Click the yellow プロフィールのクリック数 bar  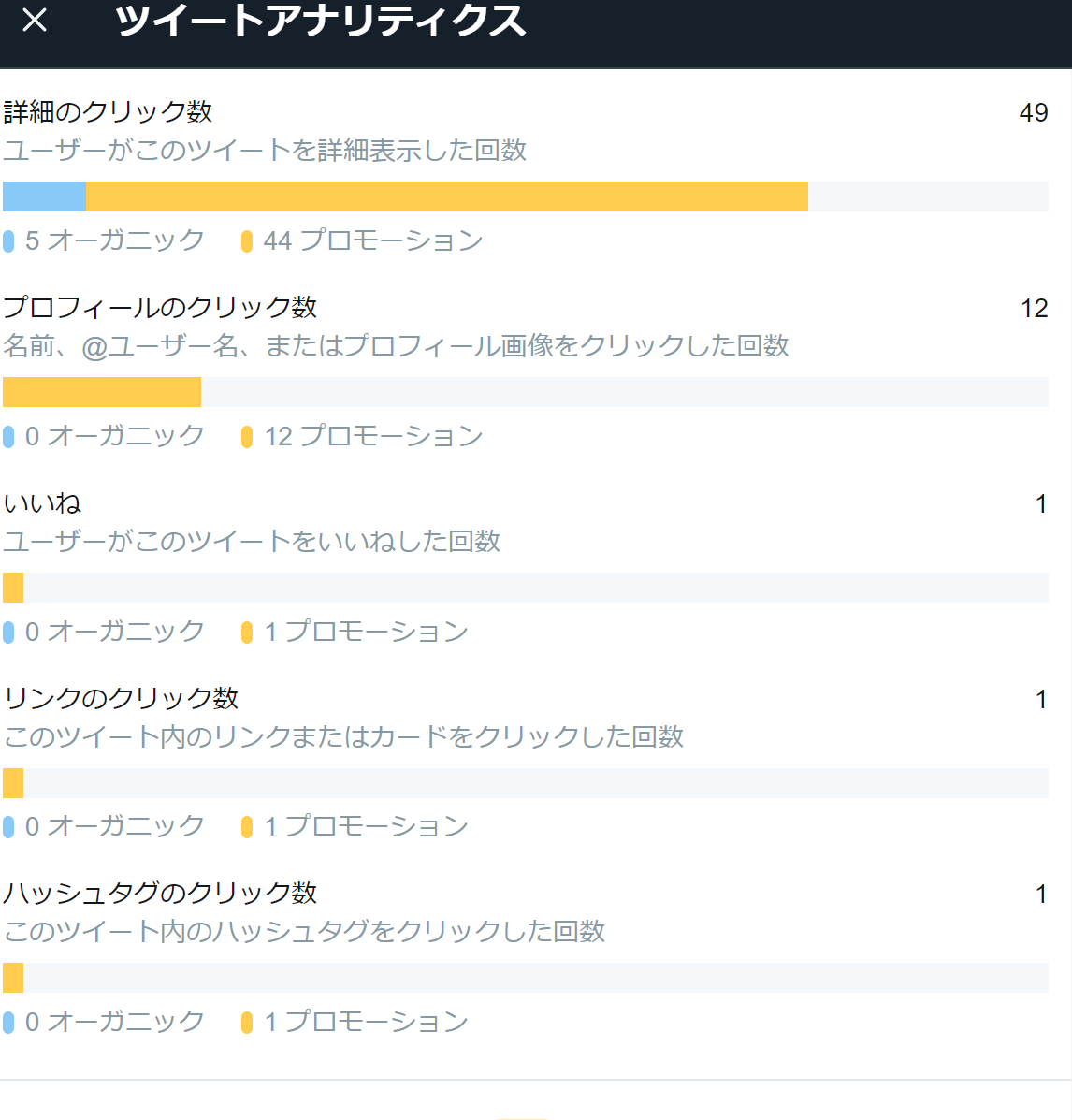102,392
